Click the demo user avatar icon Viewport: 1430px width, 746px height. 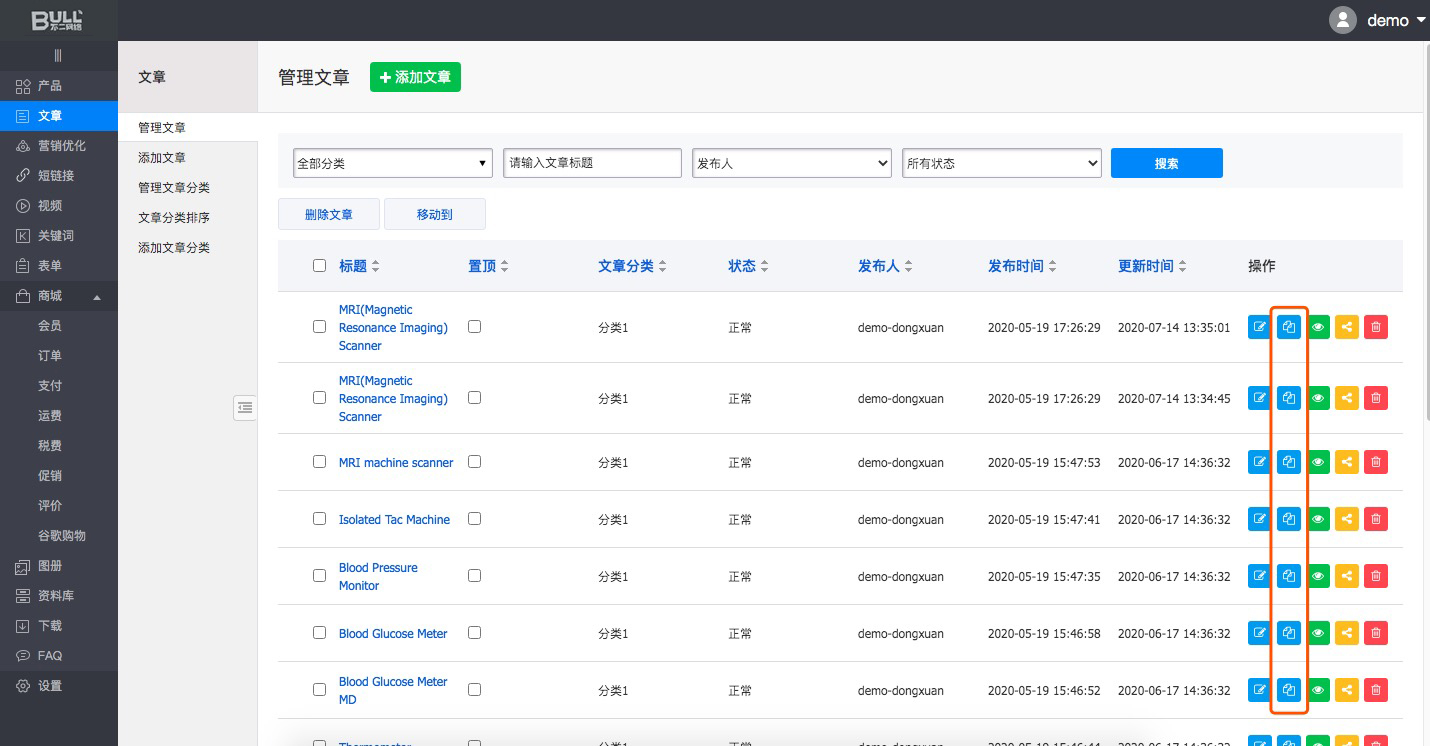[1342, 20]
